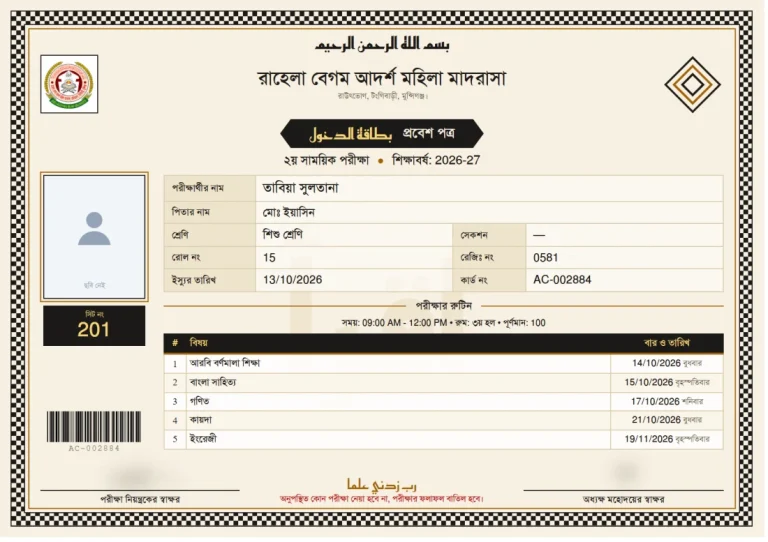Select the father name "মোঃ ইয়াসিন"
Viewport: 768px width, 542px height.
pos(288,212)
